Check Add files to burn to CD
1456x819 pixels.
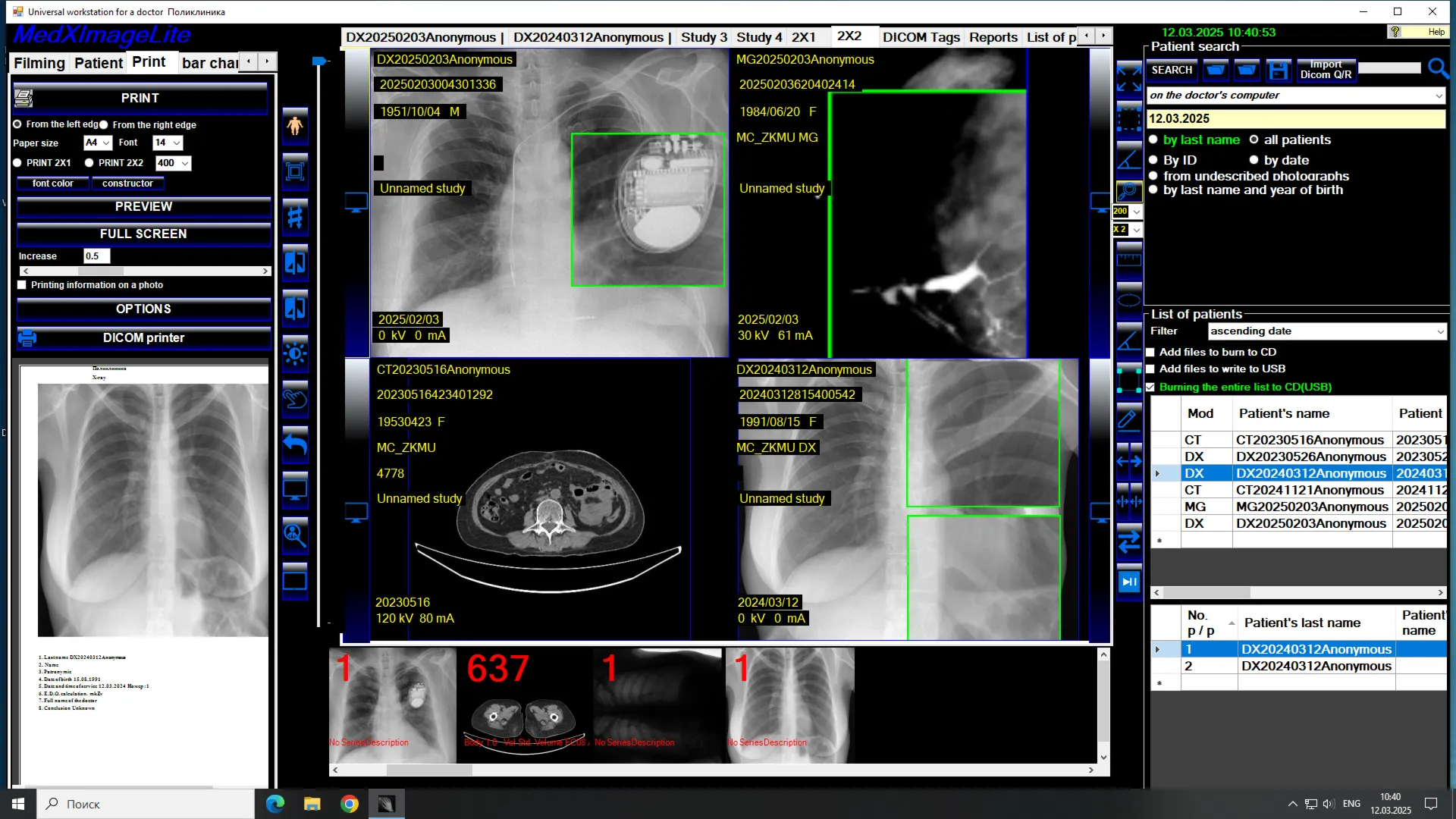pyautogui.click(x=1150, y=352)
